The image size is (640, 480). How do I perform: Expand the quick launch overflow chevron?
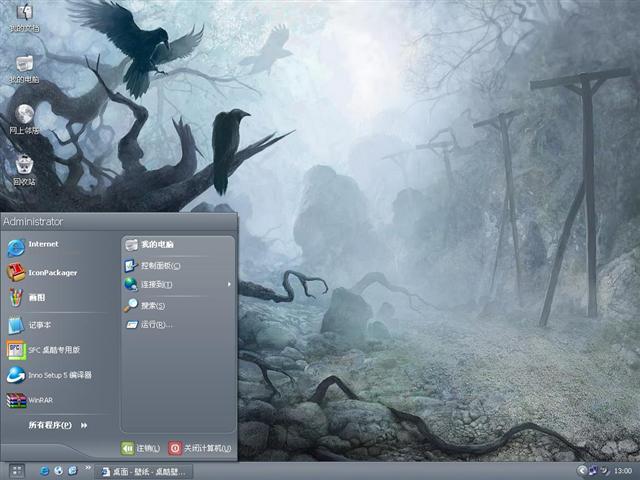pyautogui.click(x=87, y=468)
